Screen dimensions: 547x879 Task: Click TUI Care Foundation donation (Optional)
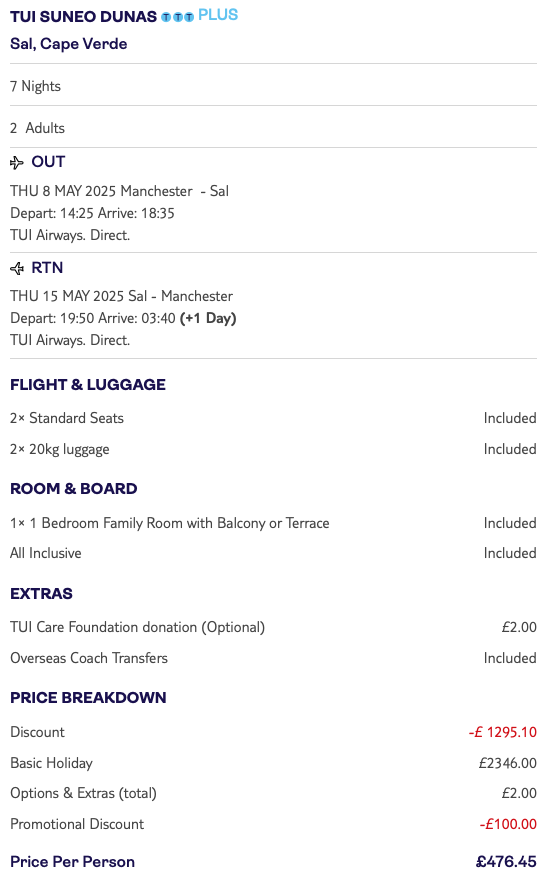pyautogui.click(x=137, y=627)
